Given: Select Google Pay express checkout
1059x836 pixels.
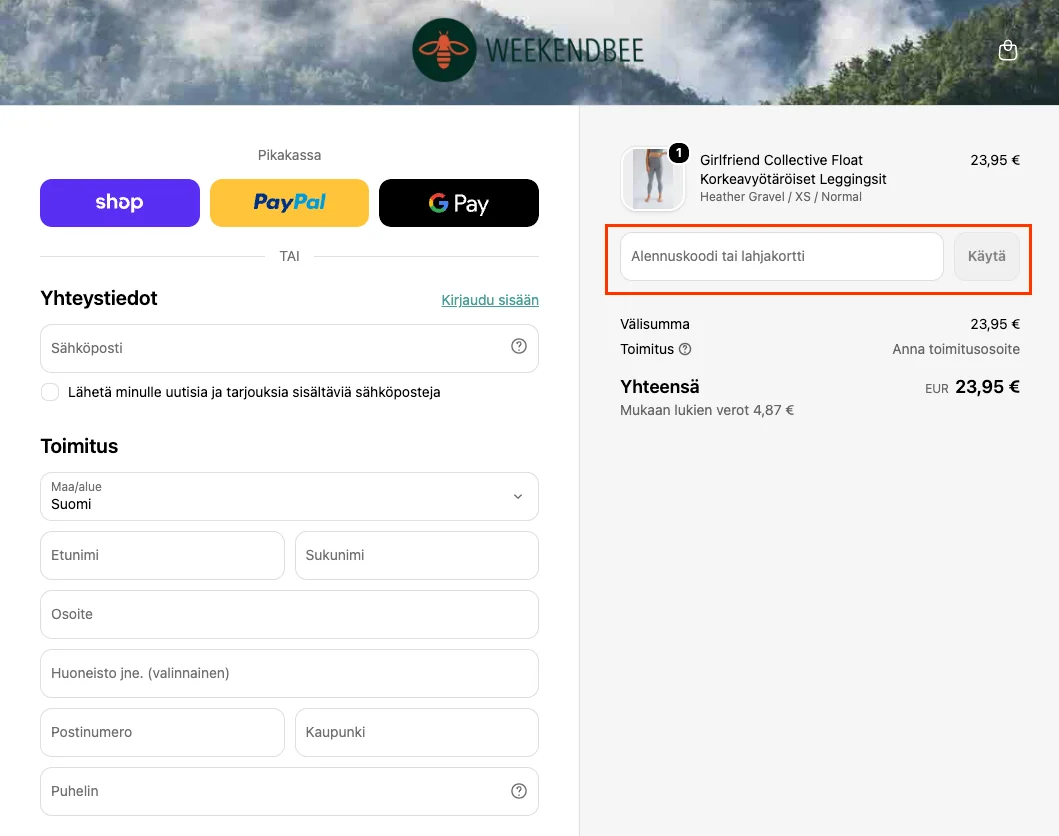Looking at the screenshot, I should point(459,203).
